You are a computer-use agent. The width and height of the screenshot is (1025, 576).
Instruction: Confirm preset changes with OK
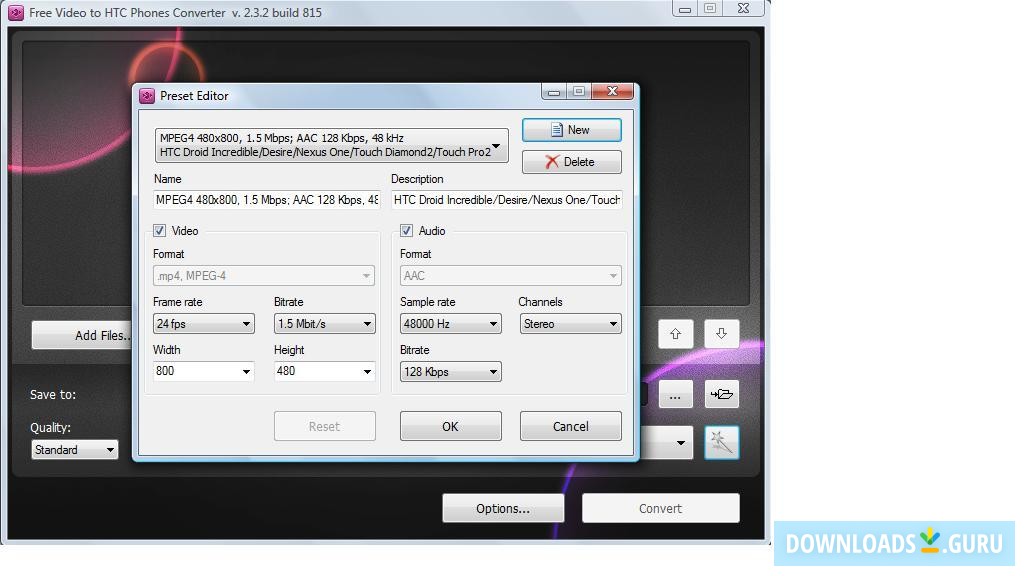pos(450,425)
